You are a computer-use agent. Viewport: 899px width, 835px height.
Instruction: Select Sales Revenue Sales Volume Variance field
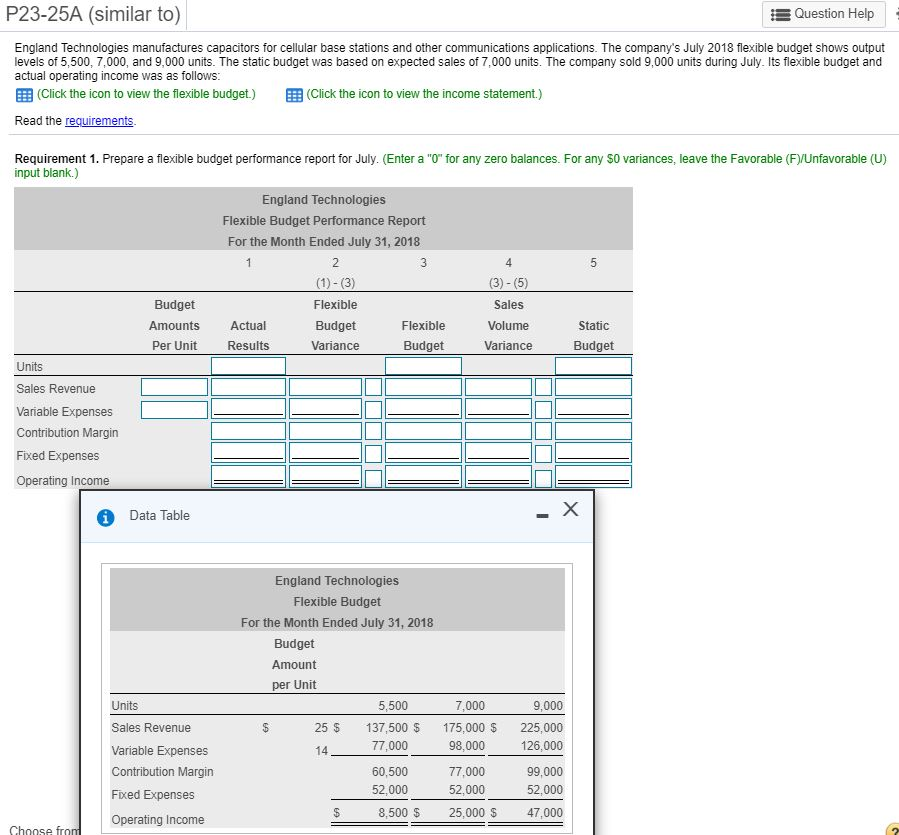click(498, 387)
